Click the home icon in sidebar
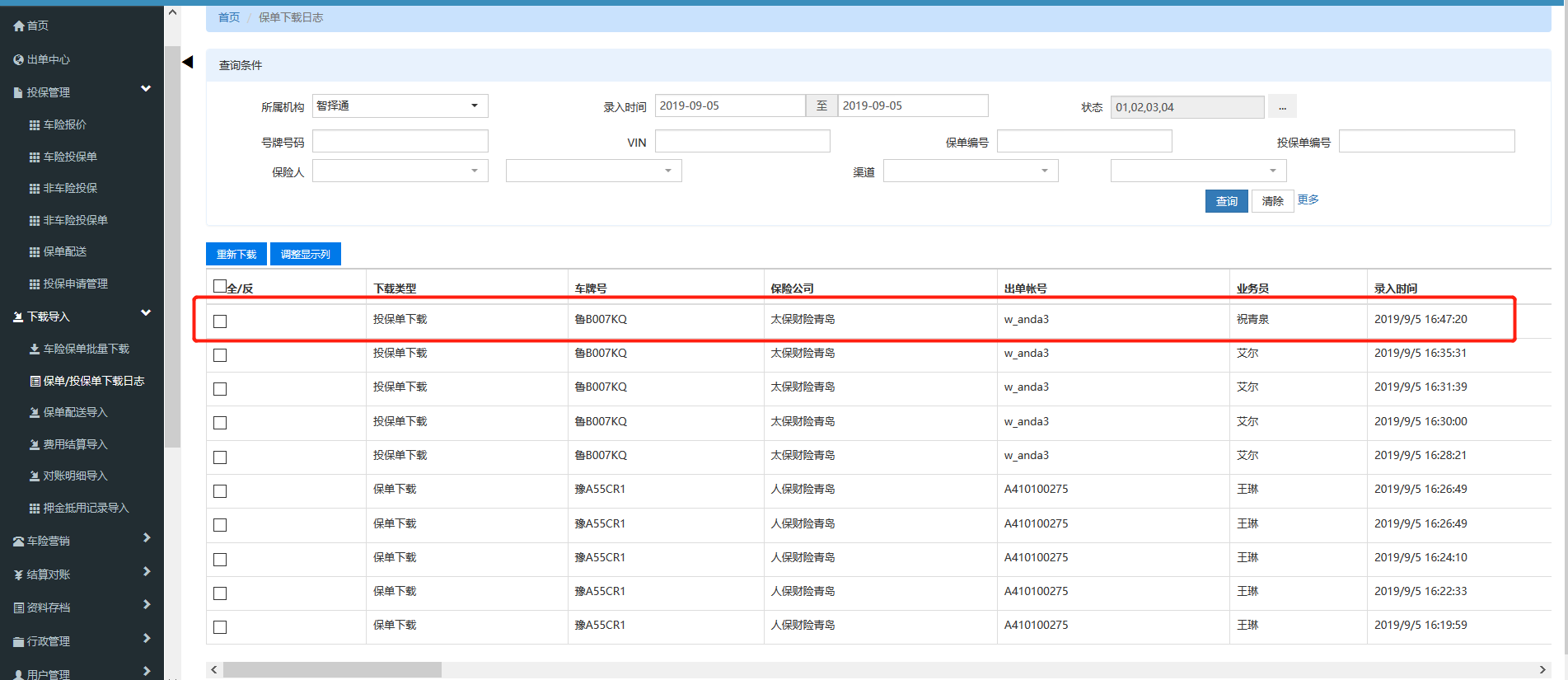Viewport: 1568px width, 680px height. pyautogui.click(x=18, y=26)
